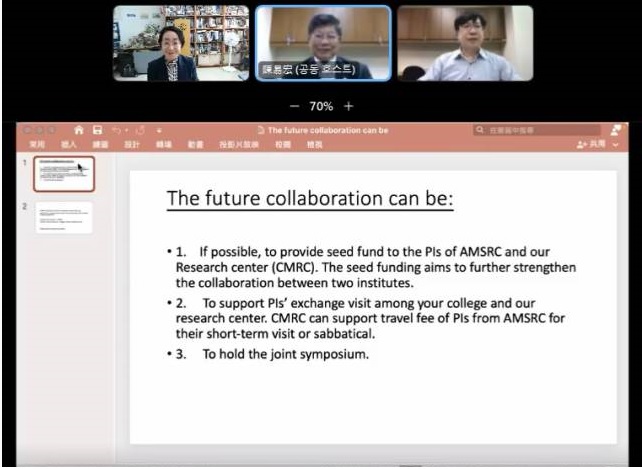This screenshot has width=642, height=469.
Task: Click the slide title 'The future collaboration can be:'
Action: tap(310, 198)
